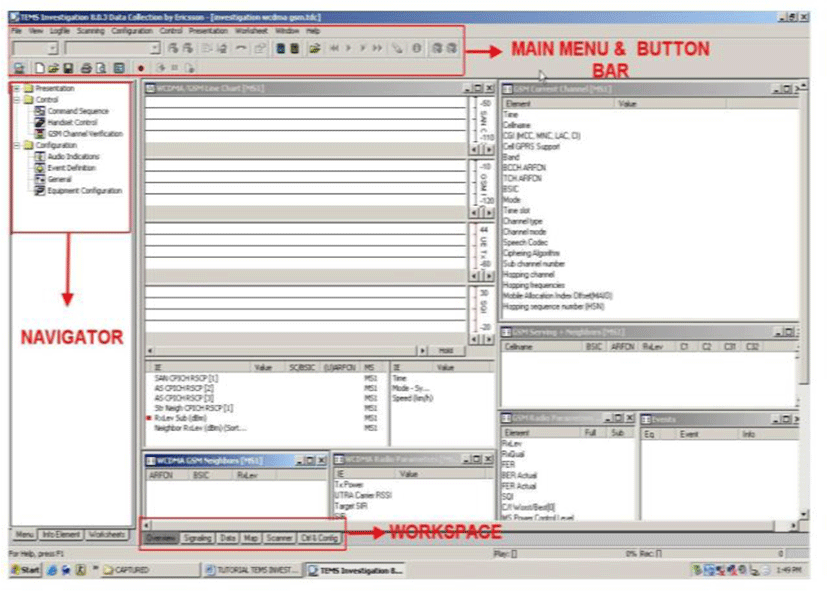The width and height of the screenshot is (827, 591).
Task: Collapse the Control folder in Navigator
Action: tap(17, 100)
